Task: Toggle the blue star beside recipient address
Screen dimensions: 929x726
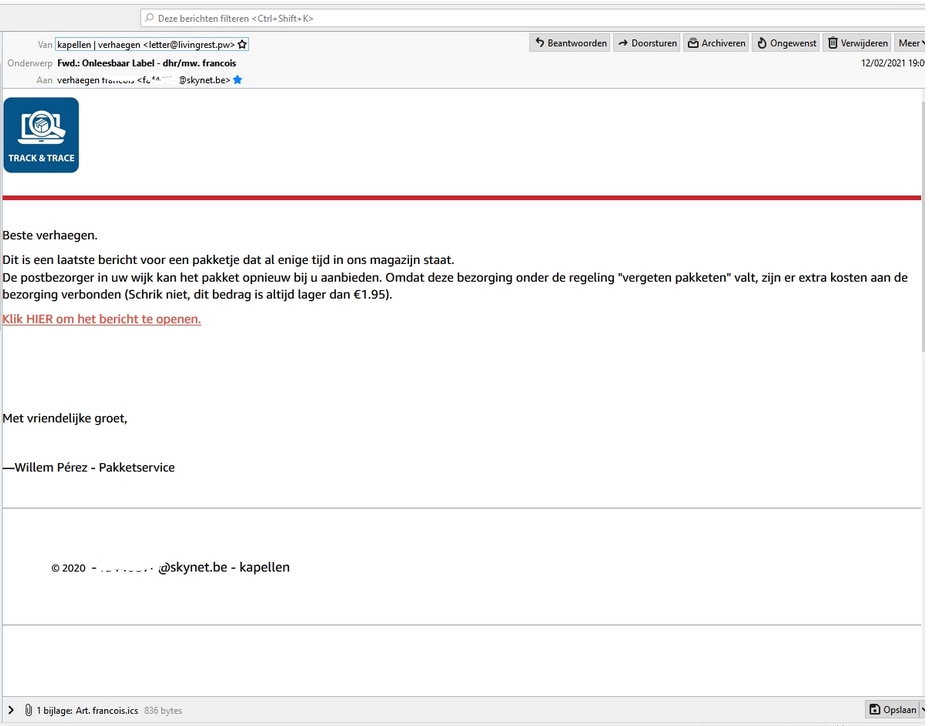Action: [237, 80]
